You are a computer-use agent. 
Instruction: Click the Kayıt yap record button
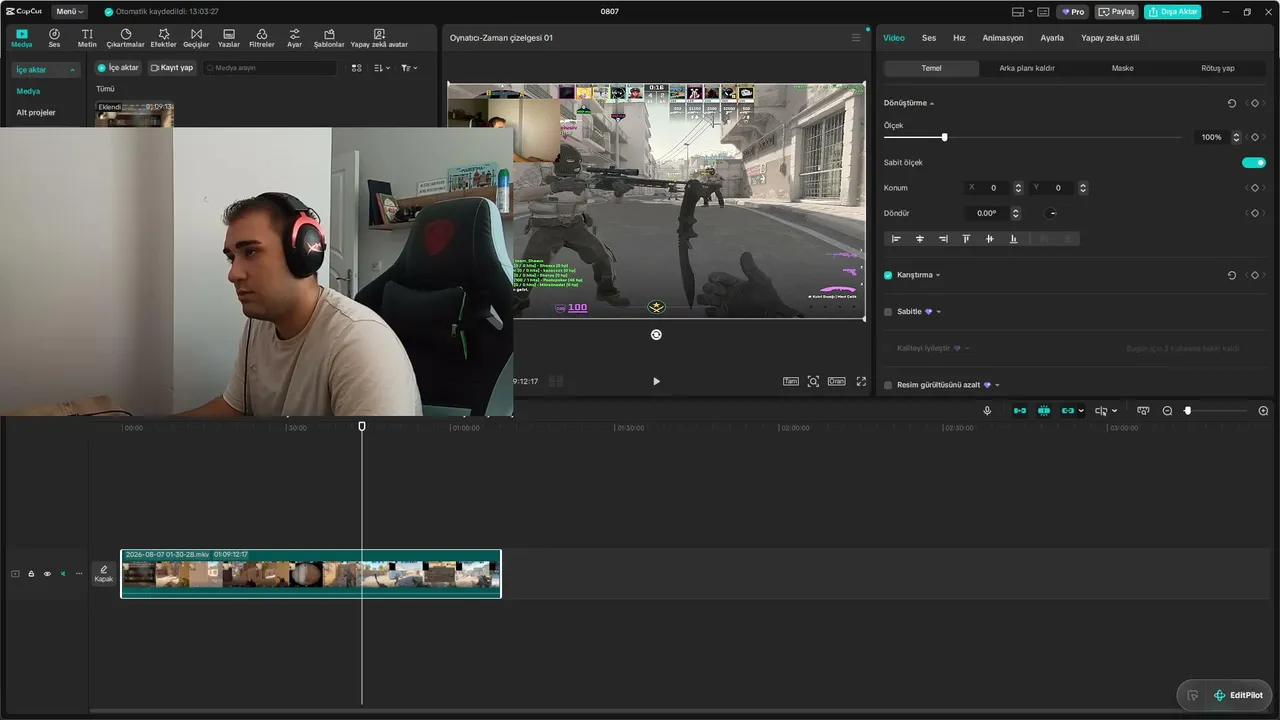coord(172,68)
